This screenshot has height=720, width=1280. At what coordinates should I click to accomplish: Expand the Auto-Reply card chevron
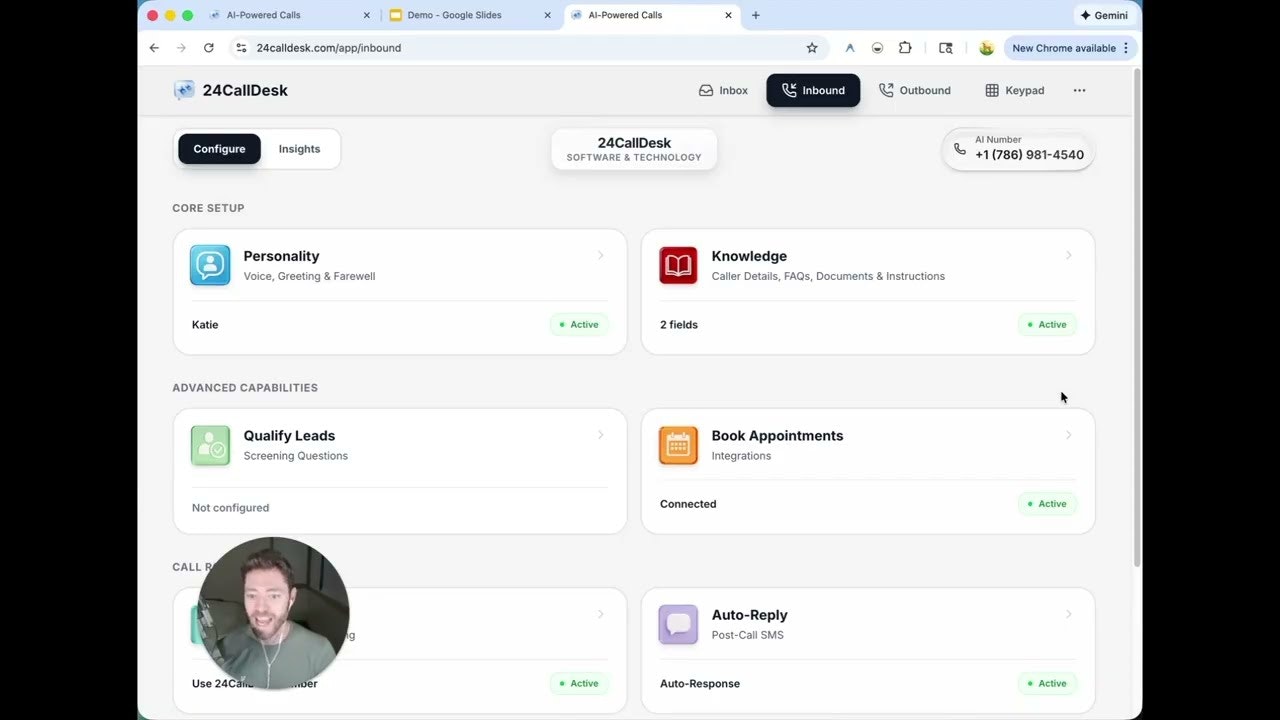click(x=1069, y=614)
